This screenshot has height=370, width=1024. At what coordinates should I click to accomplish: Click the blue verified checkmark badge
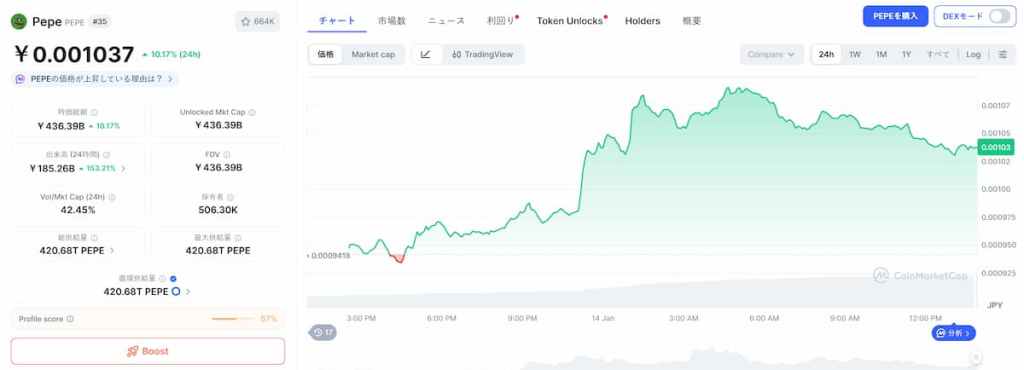[x=173, y=279]
